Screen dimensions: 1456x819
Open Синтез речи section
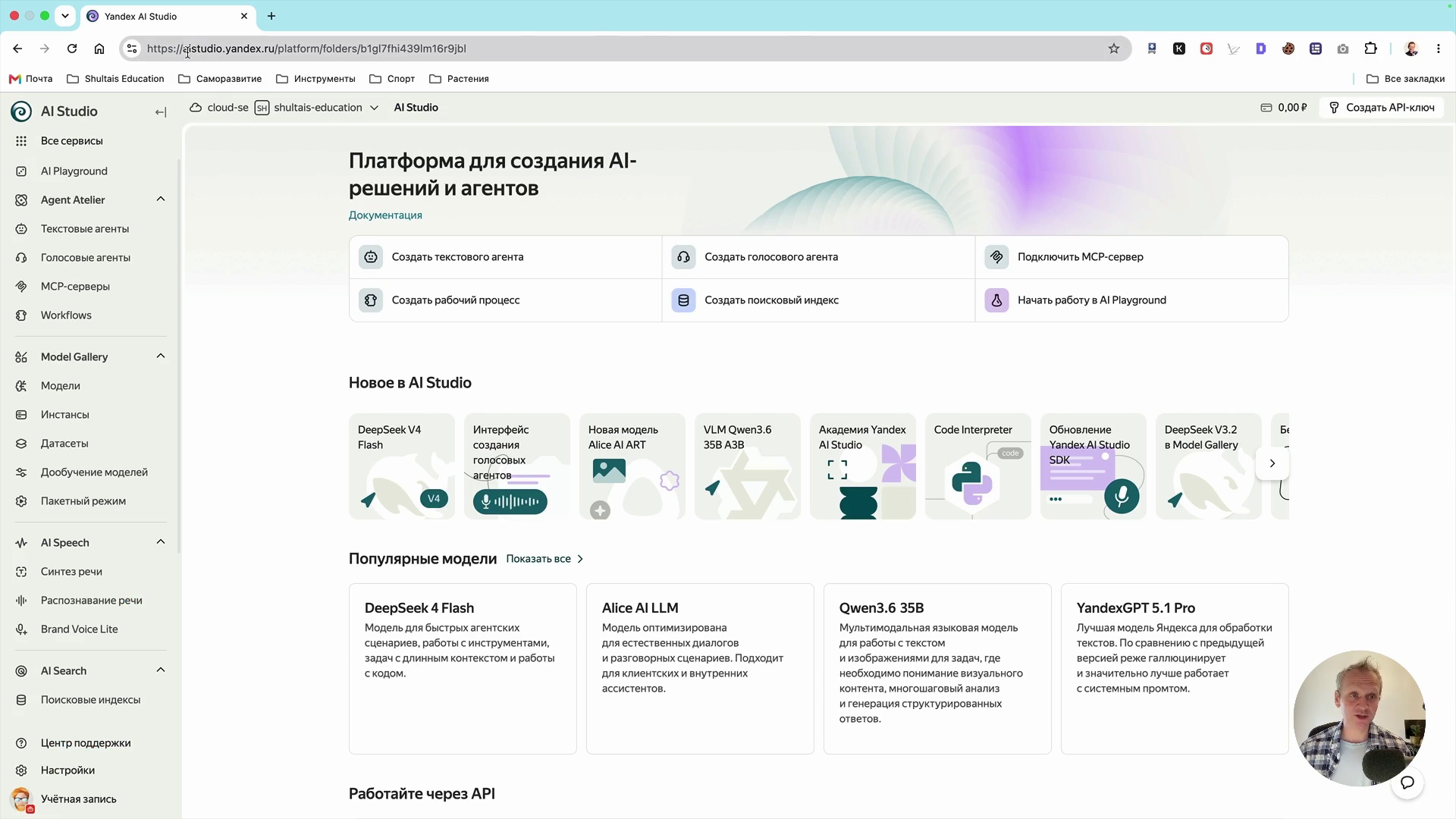click(71, 572)
